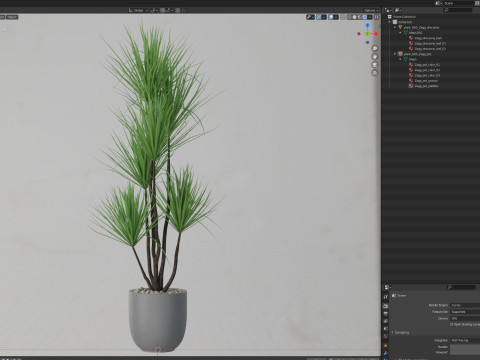
Task: Open the Options dropdown in header
Action: (371, 10)
